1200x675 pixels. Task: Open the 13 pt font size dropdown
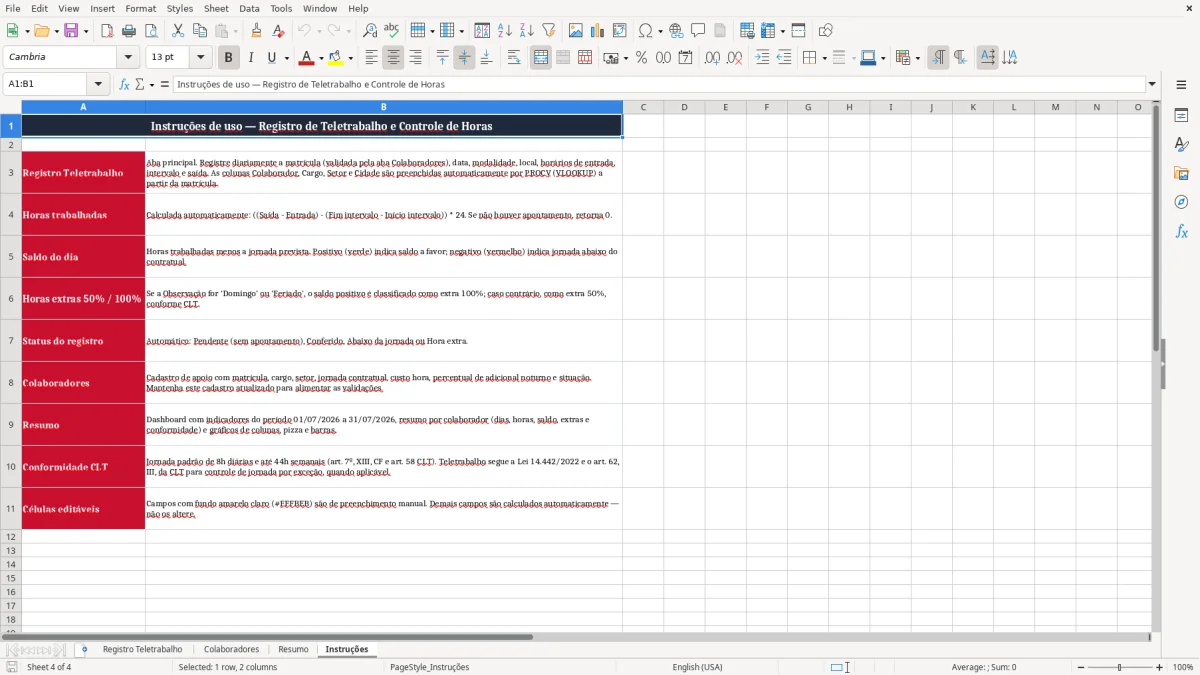click(201, 58)
